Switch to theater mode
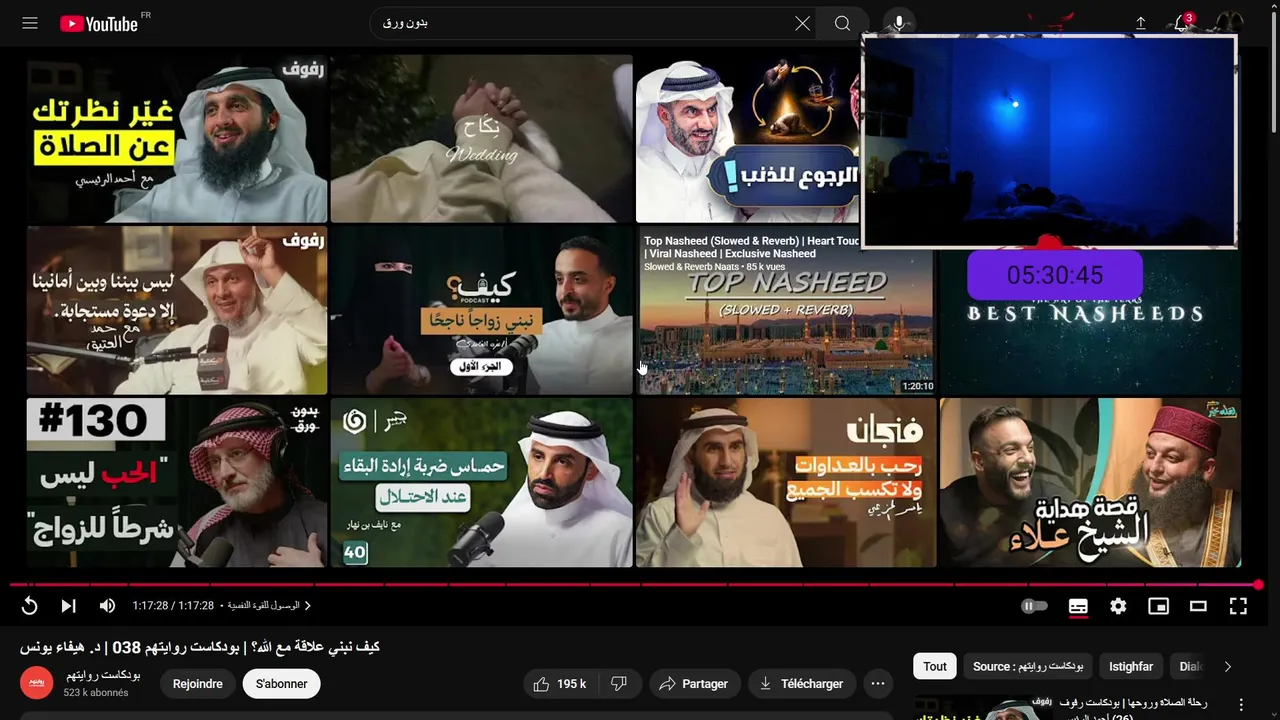This screenshot has height=720, width=1280. 1198,606
